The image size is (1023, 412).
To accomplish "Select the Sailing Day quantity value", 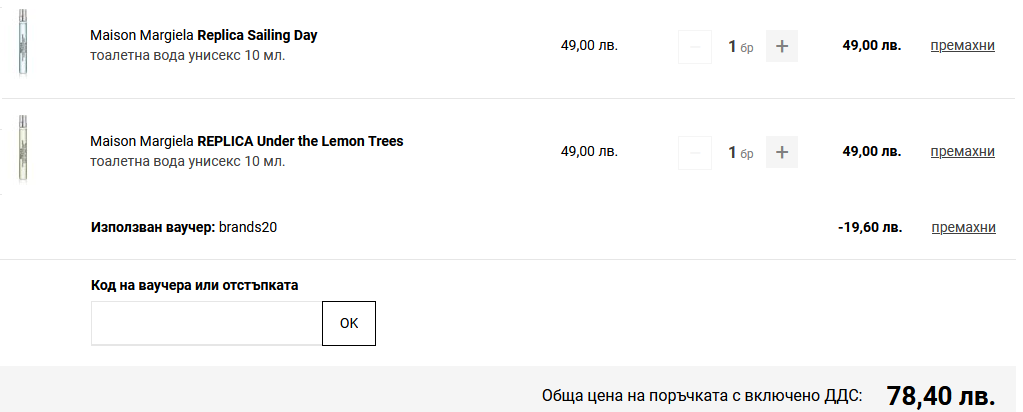I will click(732, 46).
